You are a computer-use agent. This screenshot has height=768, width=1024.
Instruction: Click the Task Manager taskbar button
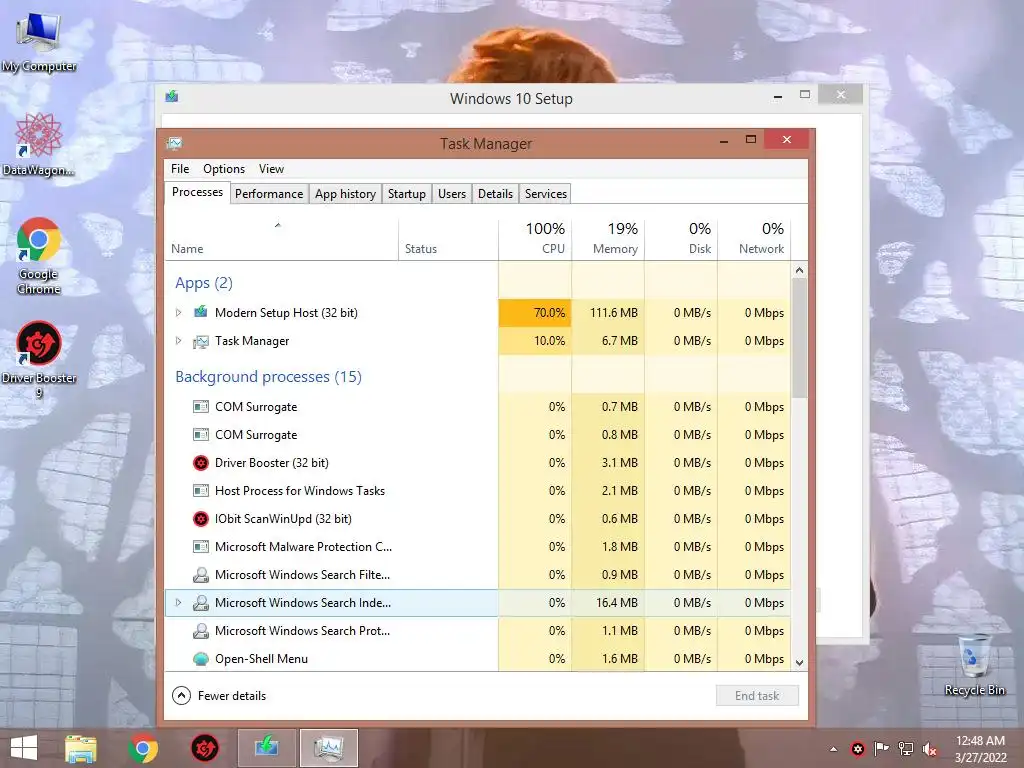(x=328, y=748)
